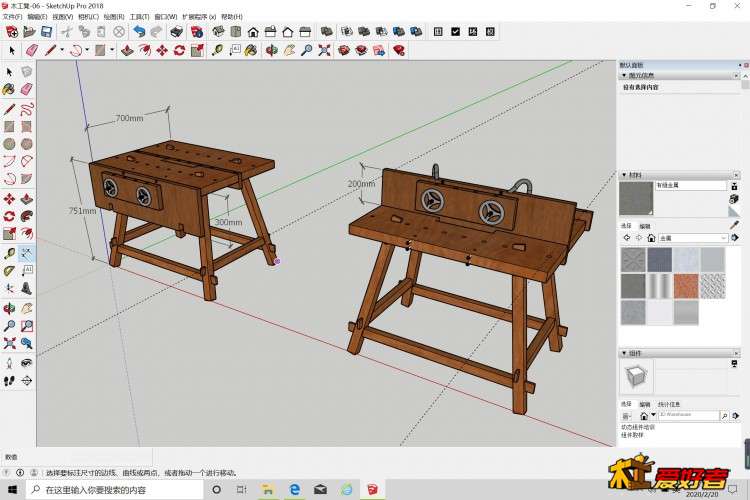Open the Windows Start menu
This screenshot has height=500, width=750.
point(12,489)
